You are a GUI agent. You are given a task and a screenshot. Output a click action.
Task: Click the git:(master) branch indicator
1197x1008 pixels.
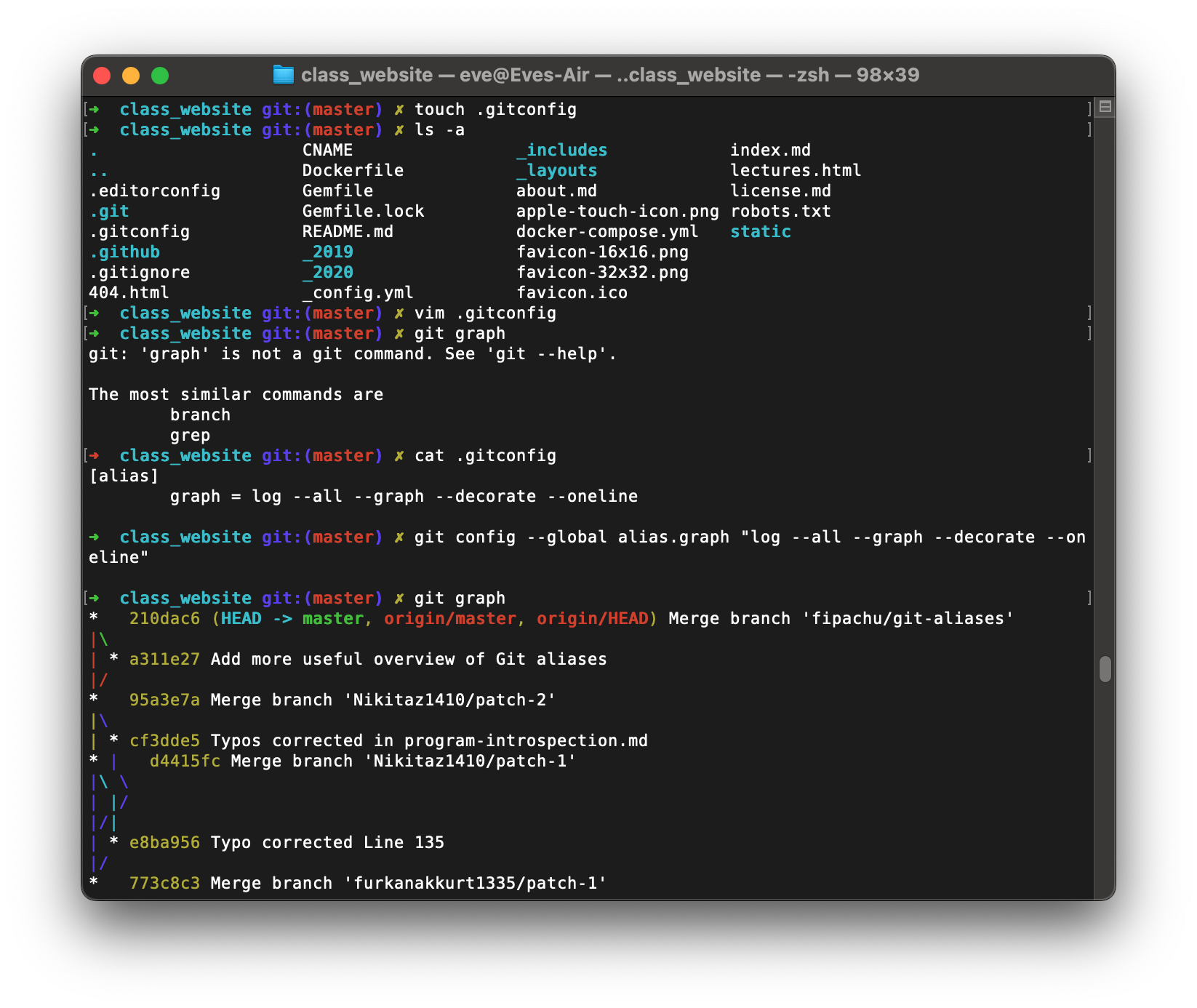click(324, 598)
